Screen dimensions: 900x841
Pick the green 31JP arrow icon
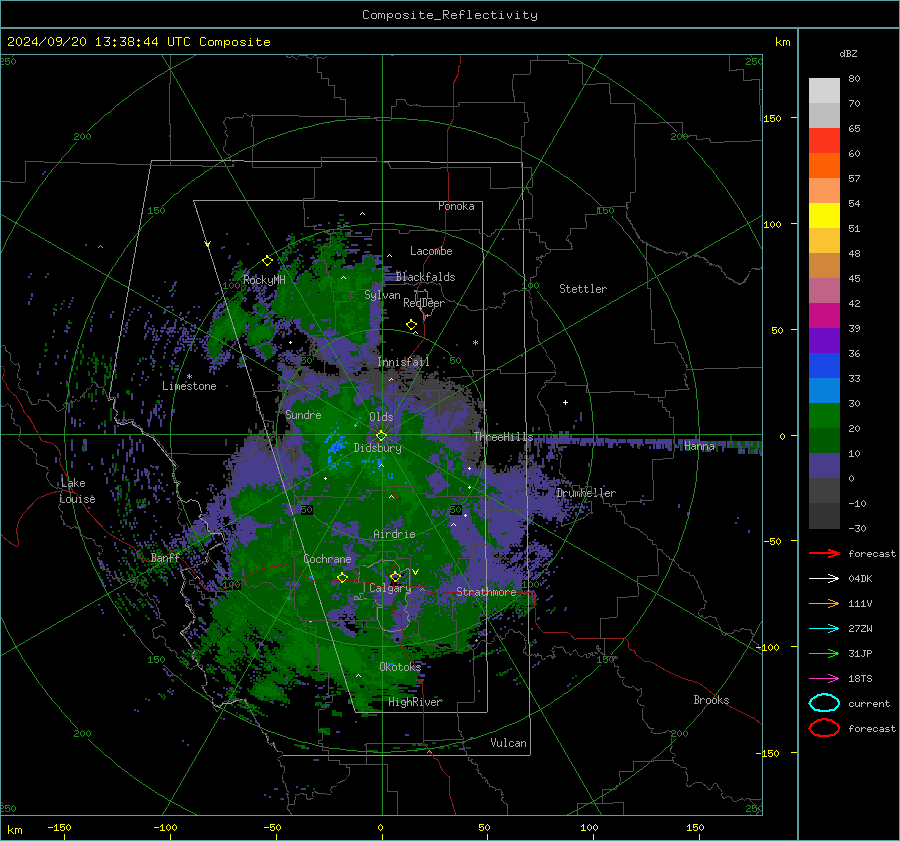pyautogui.click(x=824, y=653)
